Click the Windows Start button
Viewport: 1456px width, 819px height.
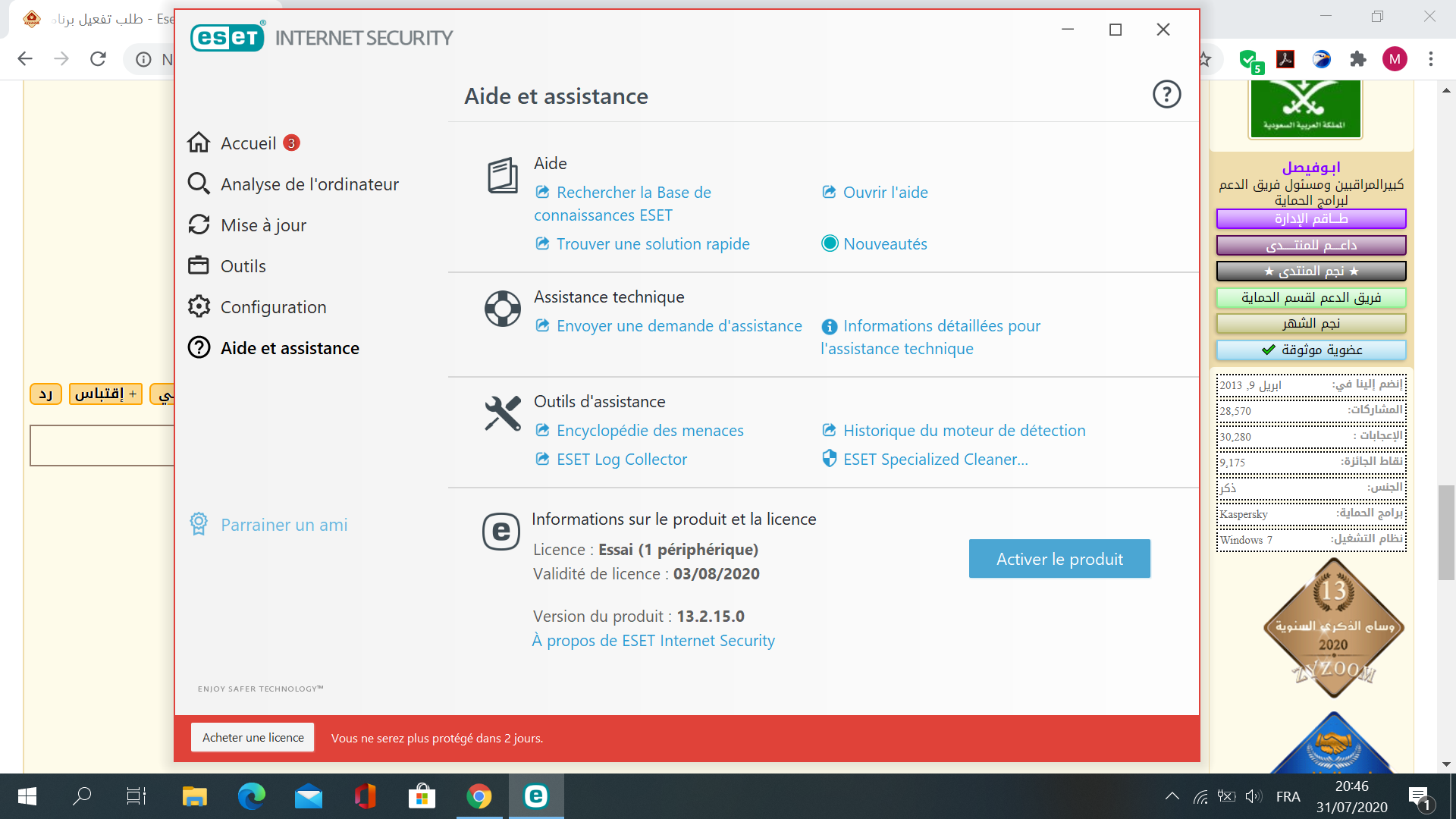pos(27,796)
